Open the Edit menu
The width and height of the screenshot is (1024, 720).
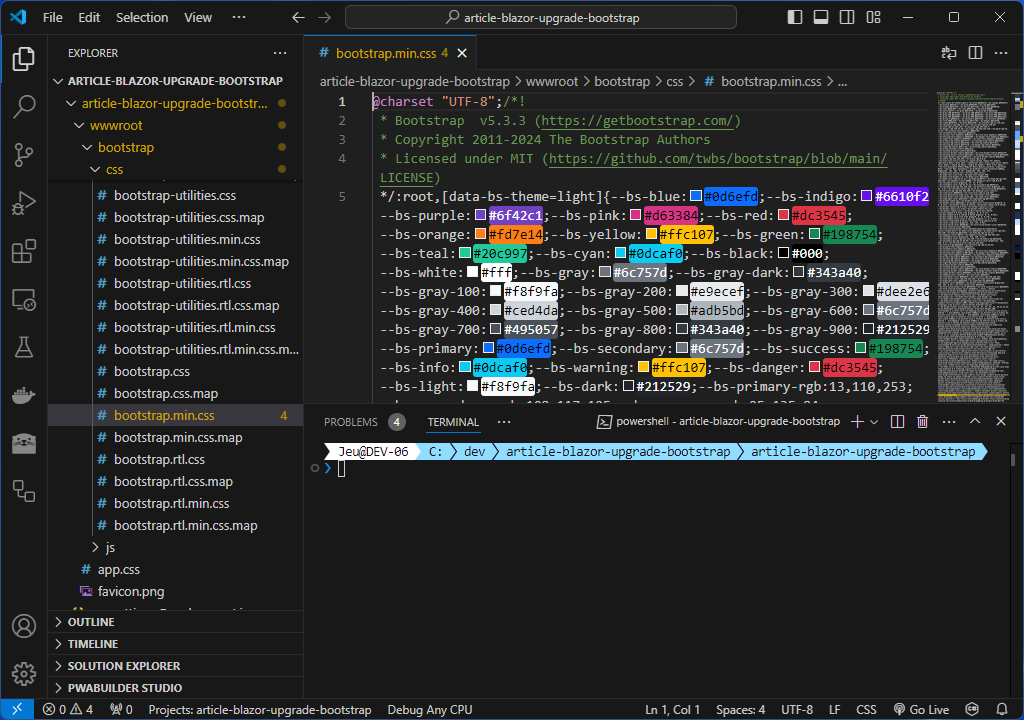[89, 18]
